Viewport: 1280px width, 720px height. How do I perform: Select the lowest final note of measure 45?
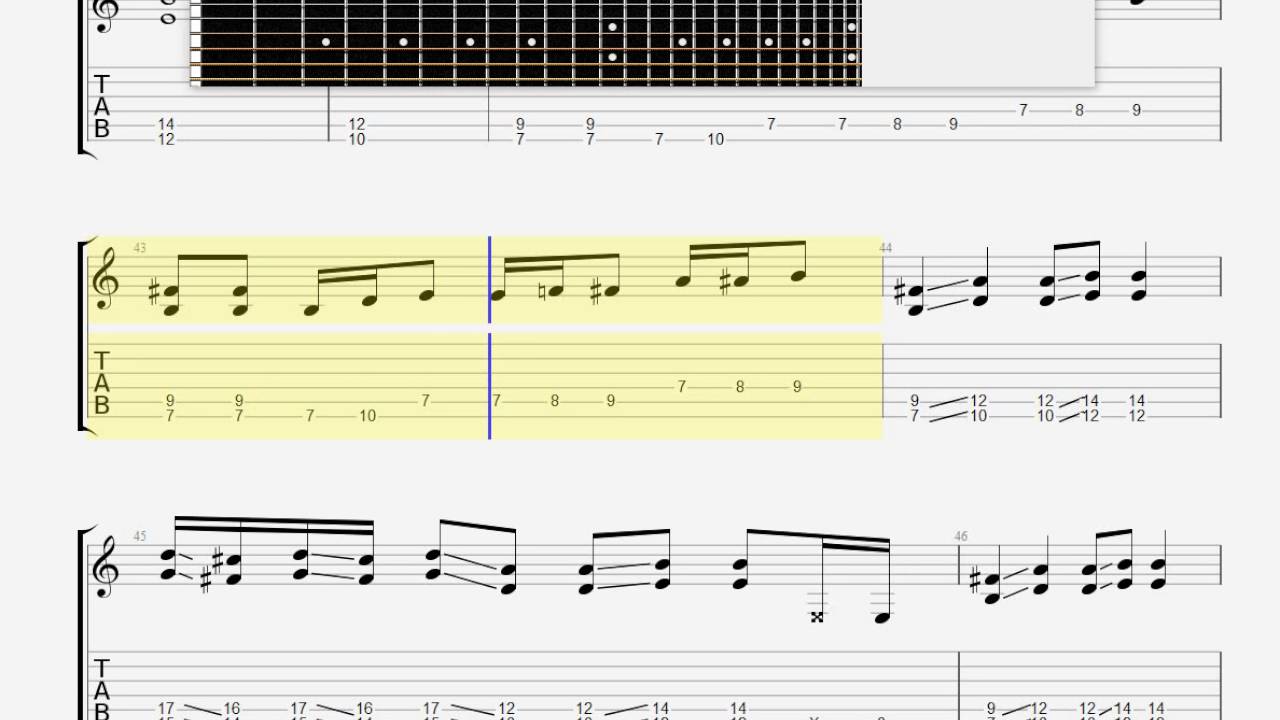click(x=881, y=618)
